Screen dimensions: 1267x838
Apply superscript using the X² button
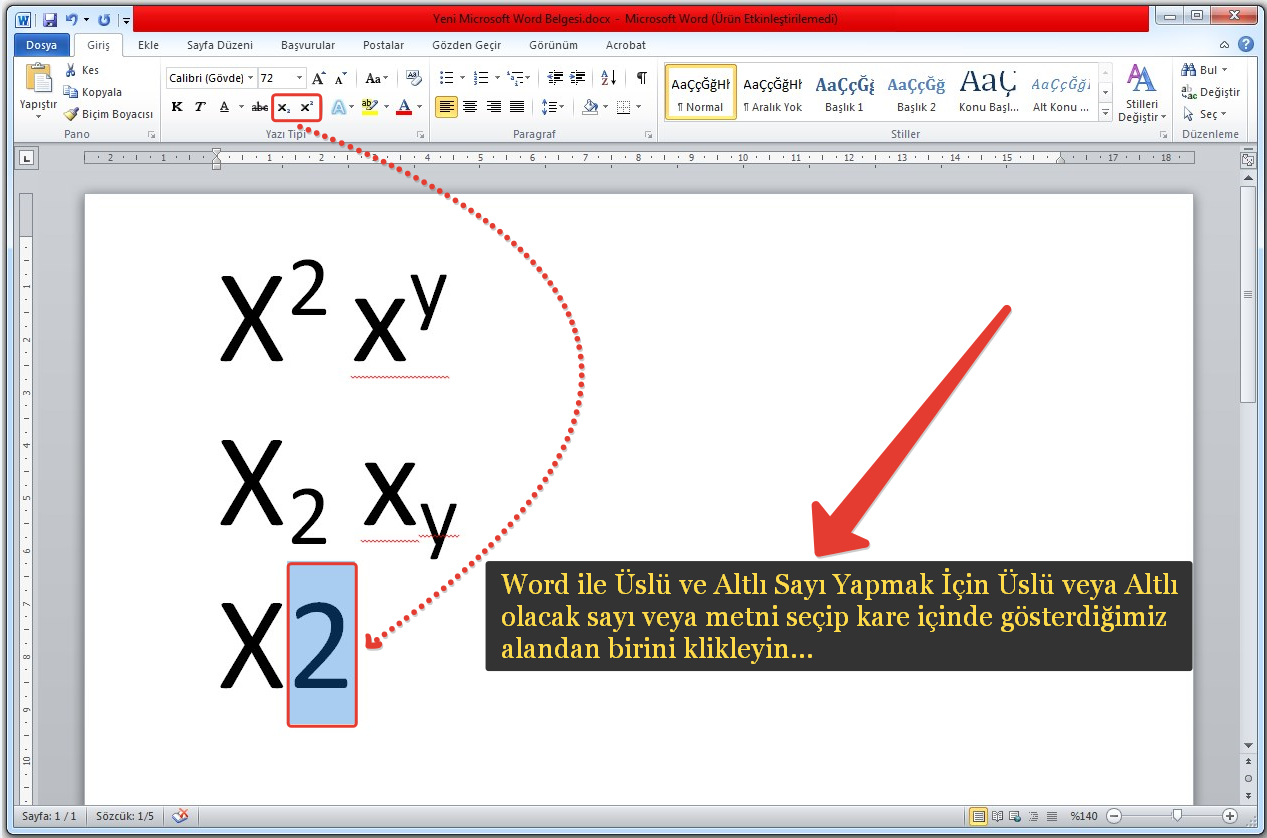[x=307, y=107]
